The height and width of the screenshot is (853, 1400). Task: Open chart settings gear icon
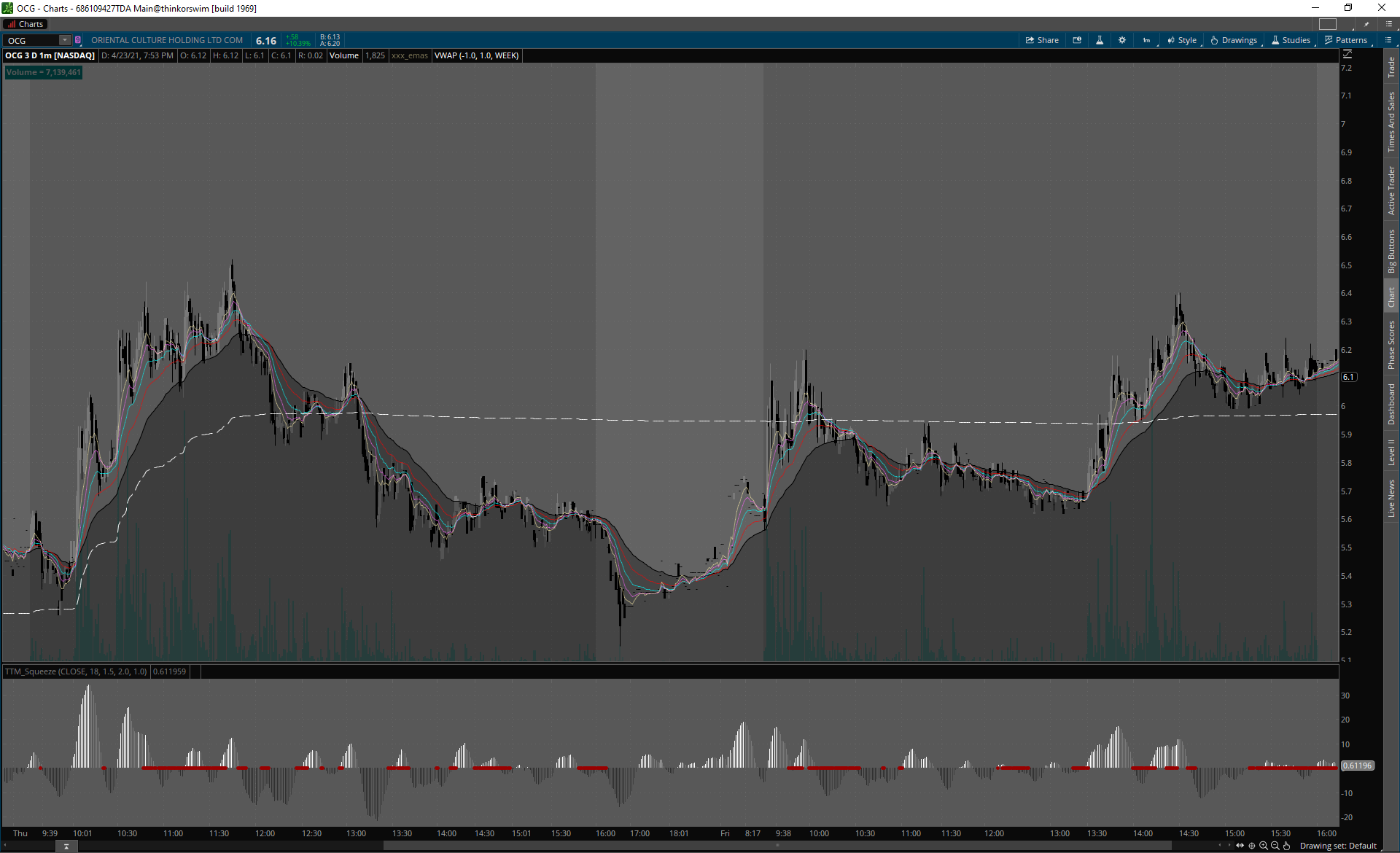[1122, 40]
